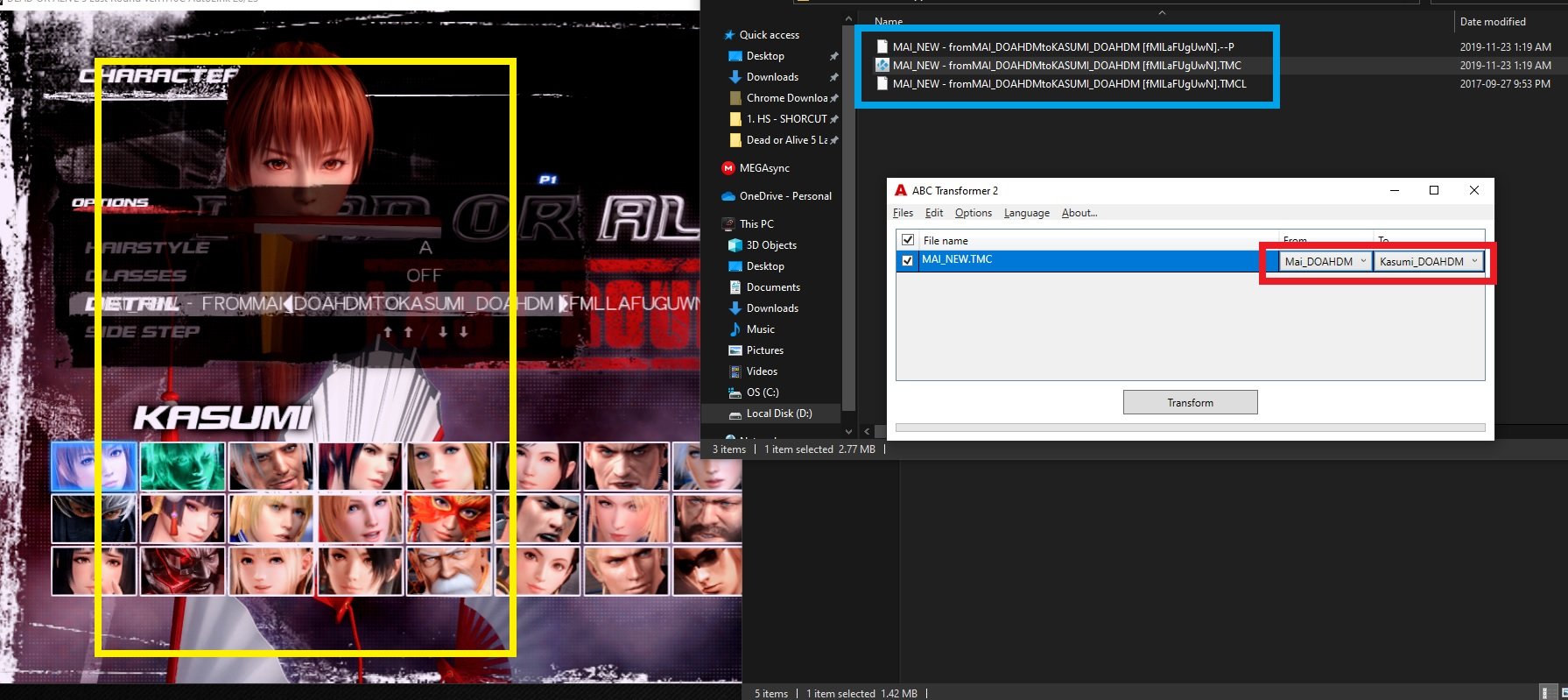The width and height of the screenshot is (1568, 700).
Task: Click the progress bar below the Transform button
Action: pyautogui.click(x=1191, y=428)
